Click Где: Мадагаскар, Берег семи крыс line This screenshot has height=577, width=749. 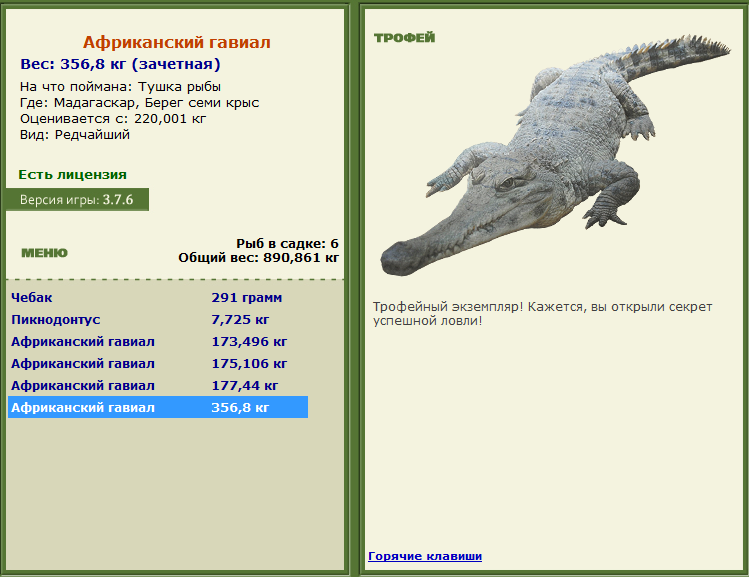(x=139, y=103)
